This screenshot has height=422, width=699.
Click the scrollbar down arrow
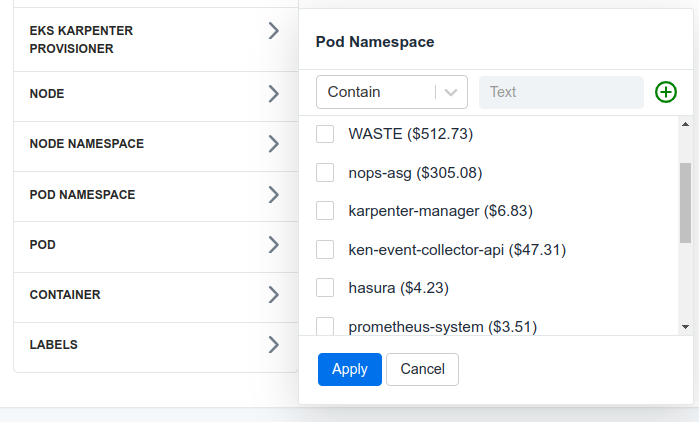click(685, 327)
